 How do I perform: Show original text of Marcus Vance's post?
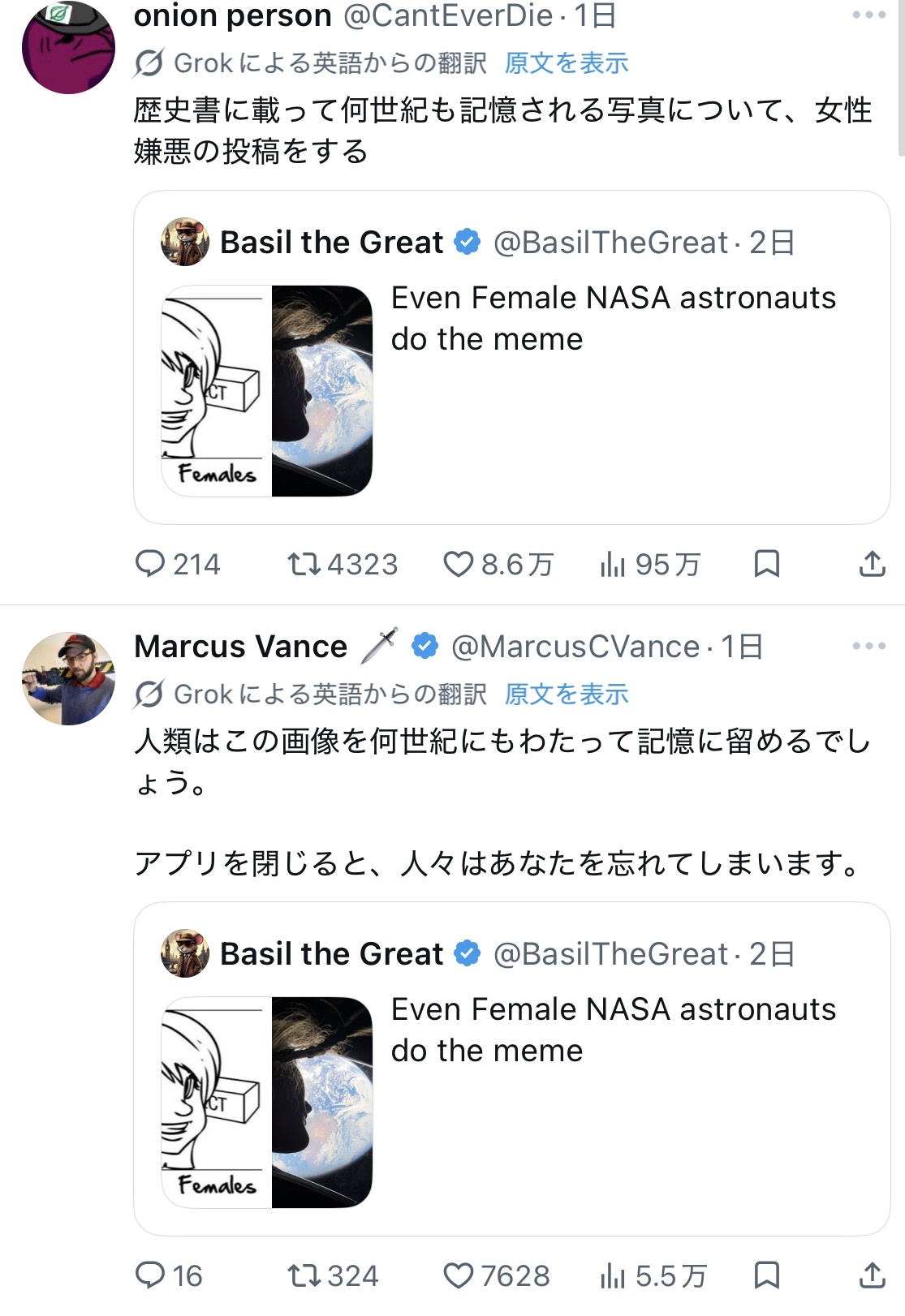pos(566,694)
